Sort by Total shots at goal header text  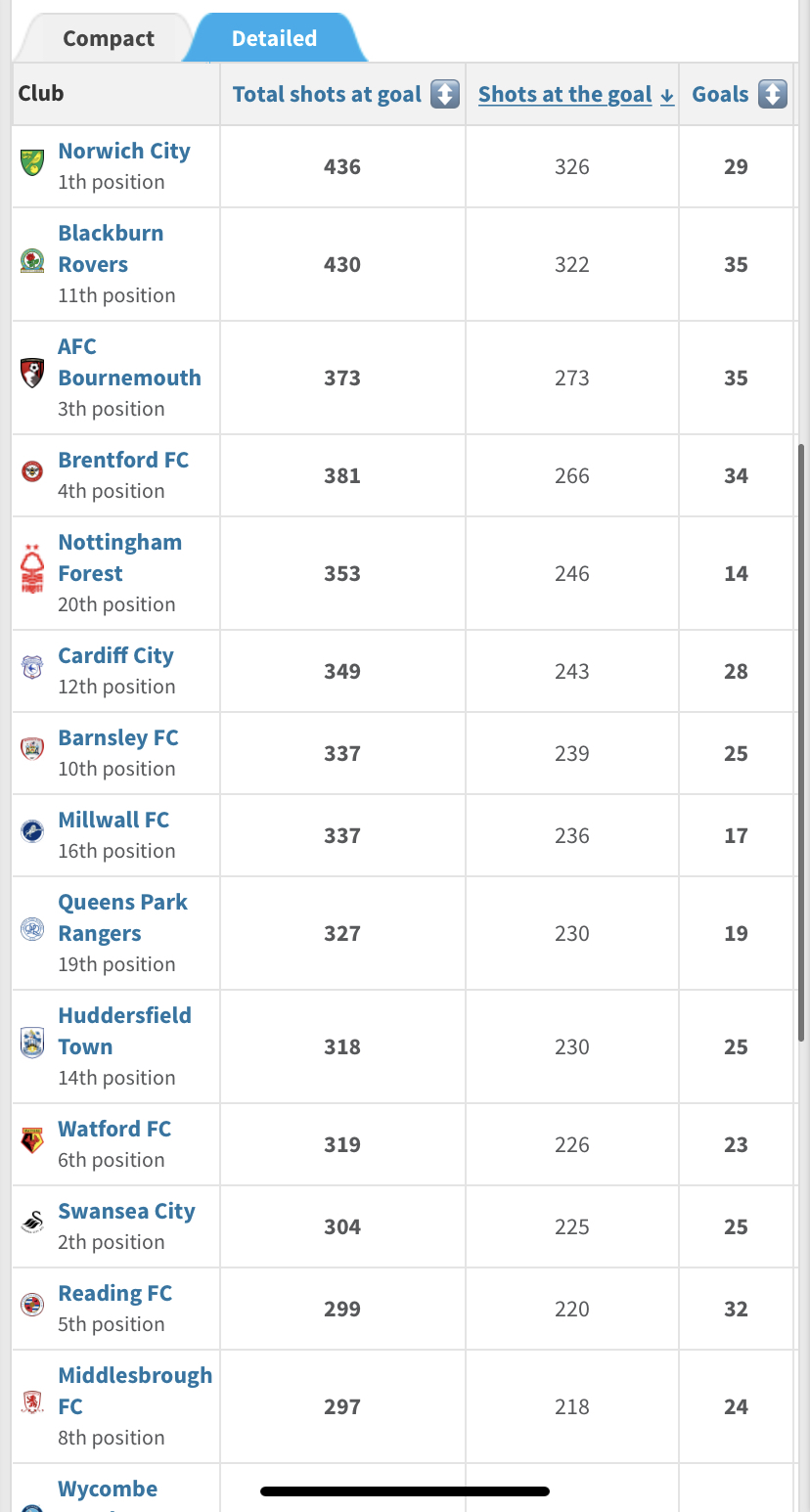coord(327,94)
